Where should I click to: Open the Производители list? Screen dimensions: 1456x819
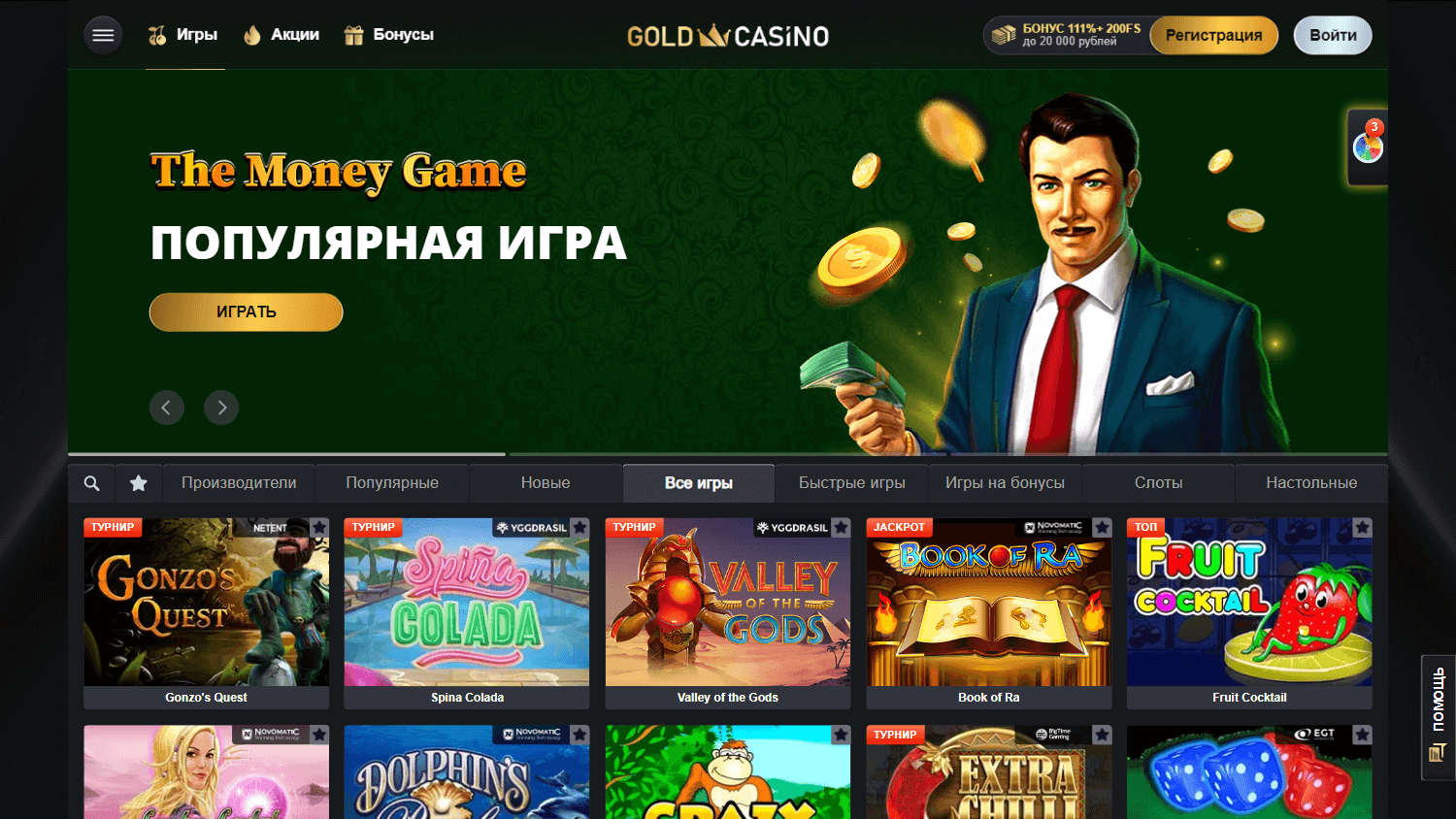pos(239,483)
